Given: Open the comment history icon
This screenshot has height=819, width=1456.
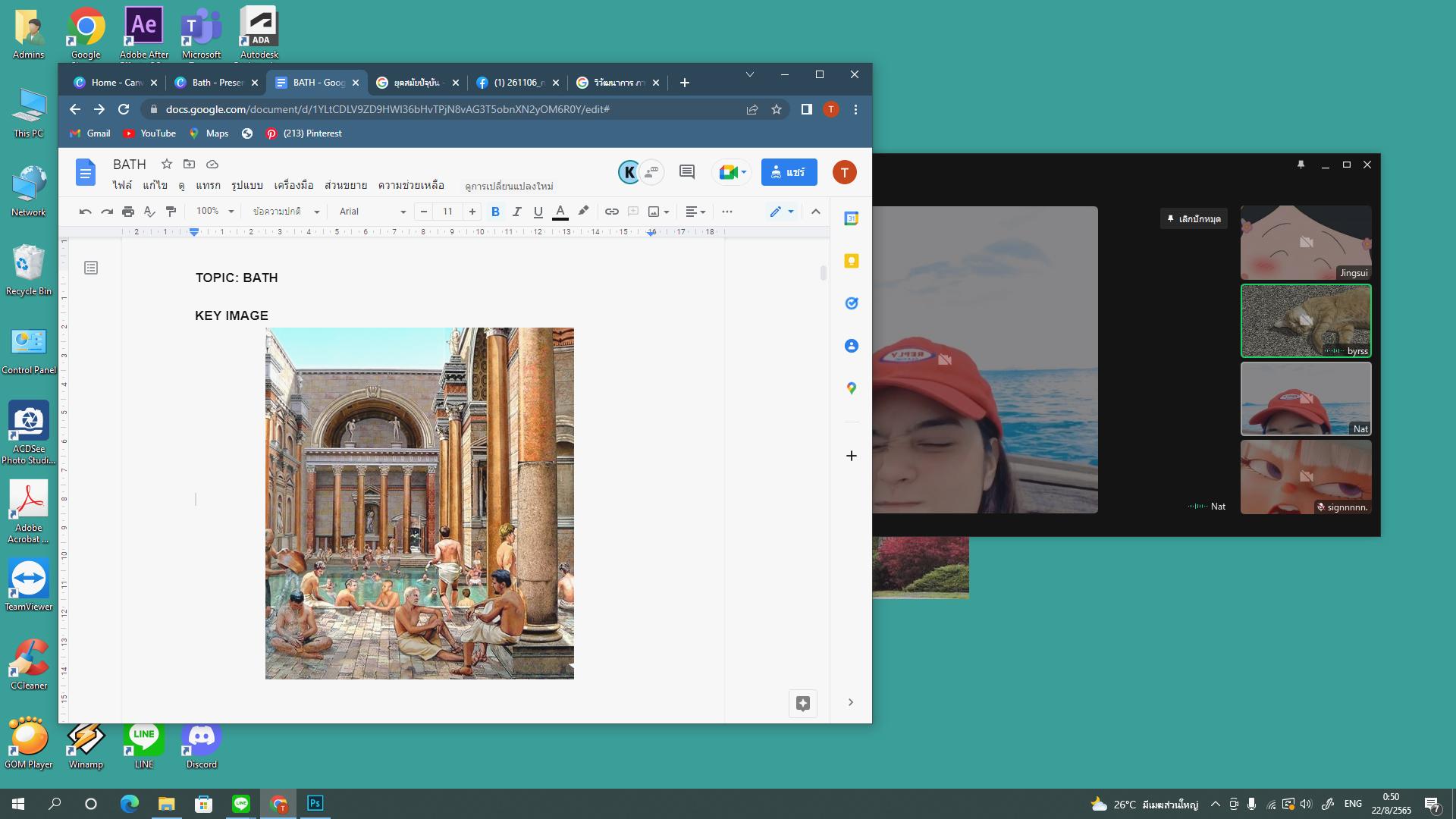Looking at the screenshot, I should tap(686, 172).
